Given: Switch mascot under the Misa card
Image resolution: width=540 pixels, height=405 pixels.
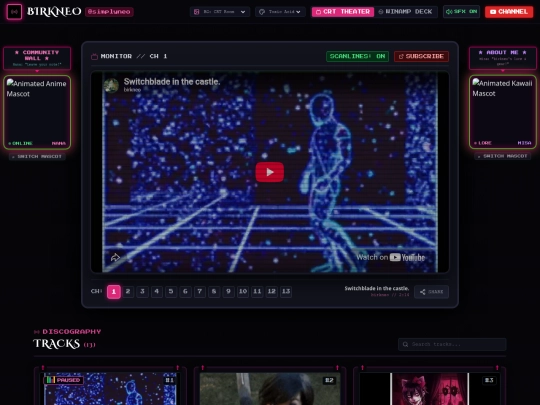Looking at the screenshot, I should (x=502, y=156).
